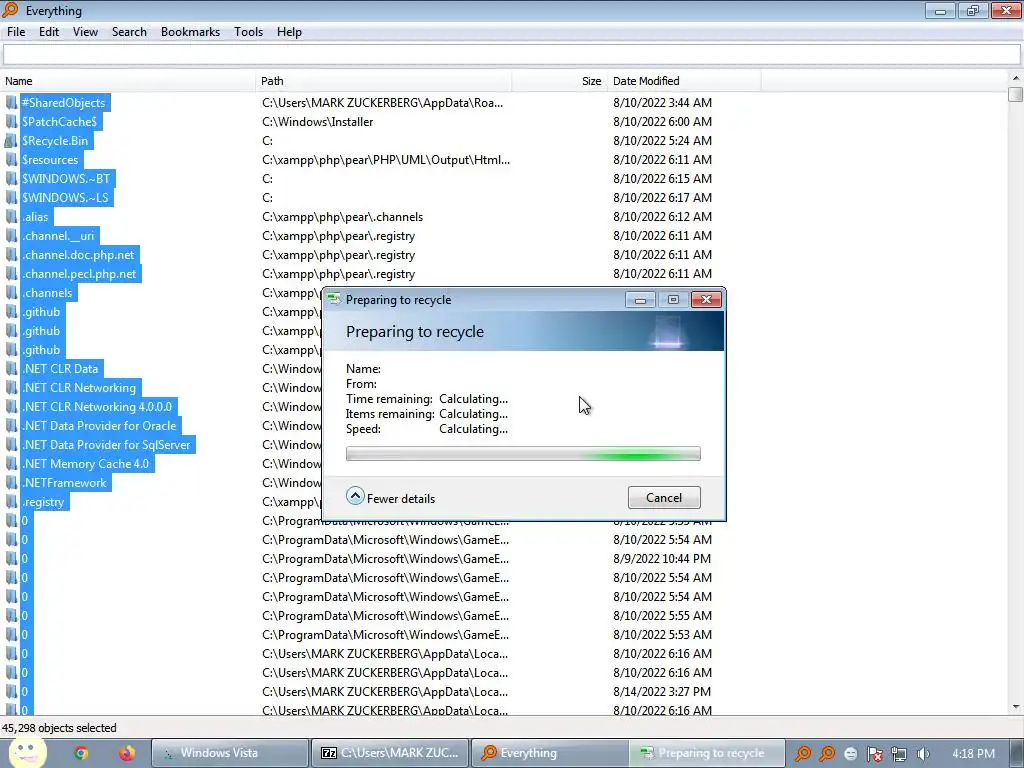The image size is (1024, 768).
Task: Click the C:\xampp\php\pear\.channels path cell
Action: pos(342,217)
